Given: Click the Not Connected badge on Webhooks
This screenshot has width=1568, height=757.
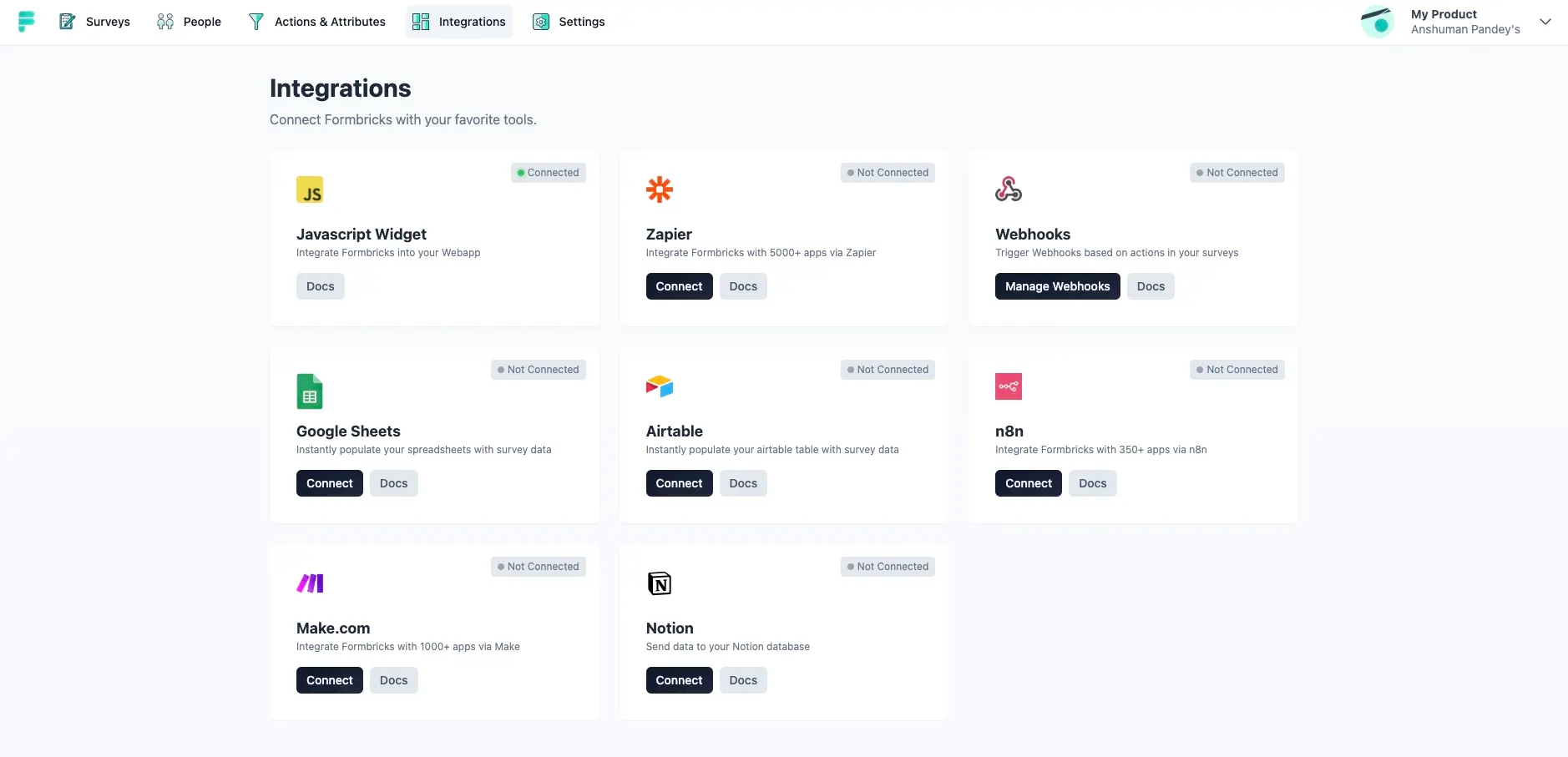Looking at the screenshot, I should pyautogui.click(x=1237, y=173).
